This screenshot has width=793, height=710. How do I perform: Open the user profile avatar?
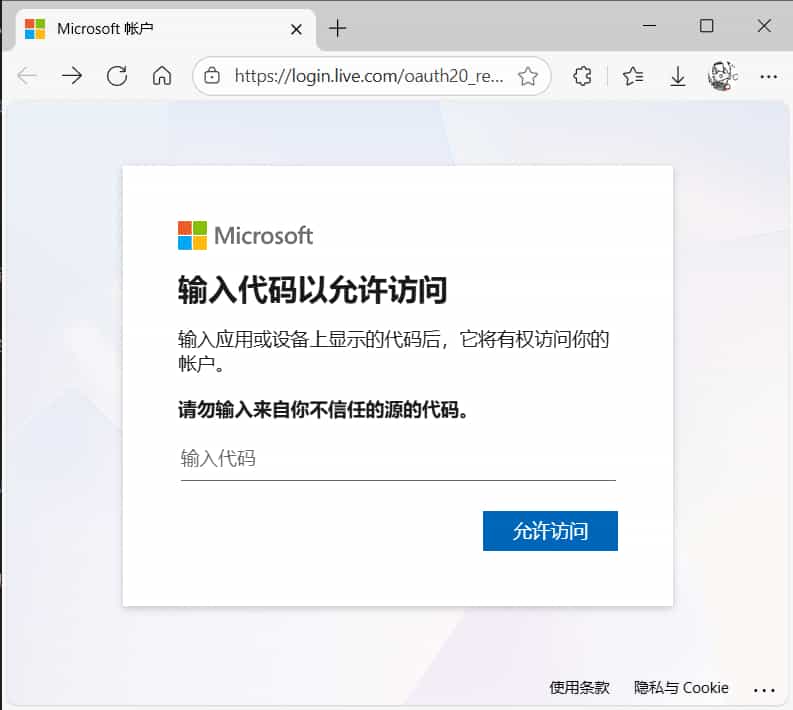click(x=722, y=76)
